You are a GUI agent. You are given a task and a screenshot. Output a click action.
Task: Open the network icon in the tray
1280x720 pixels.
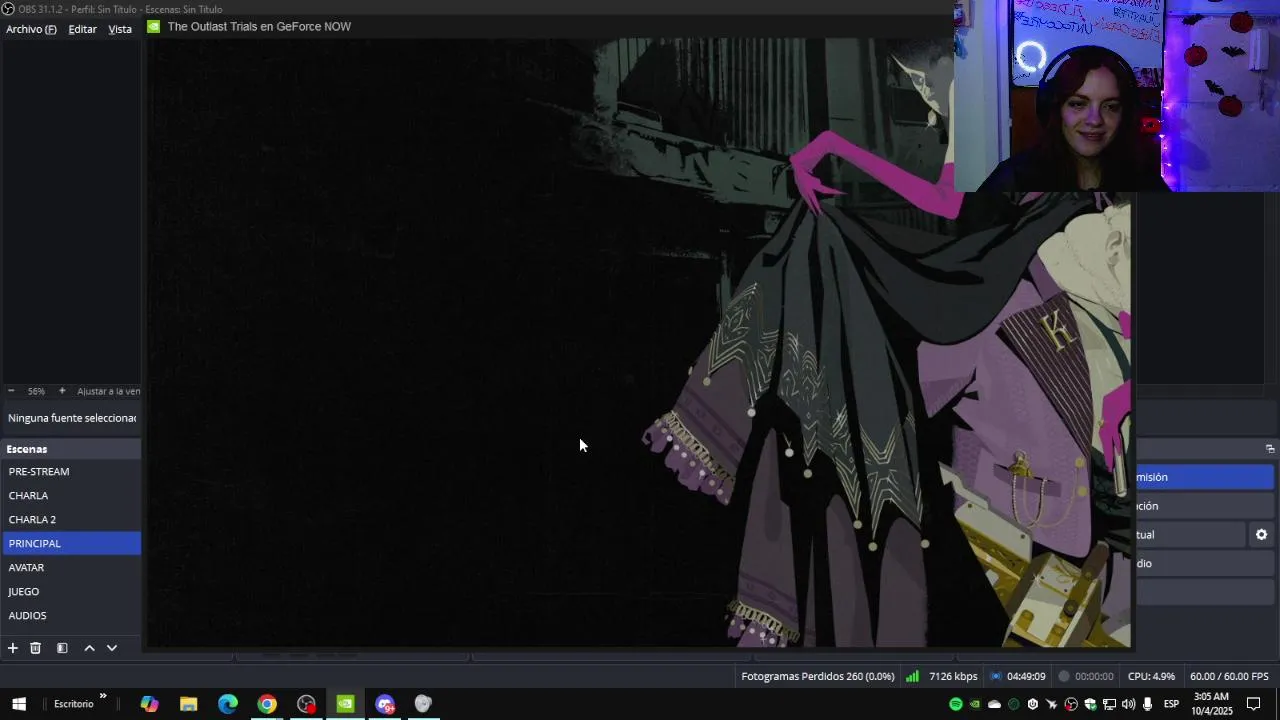(1110, 704)
